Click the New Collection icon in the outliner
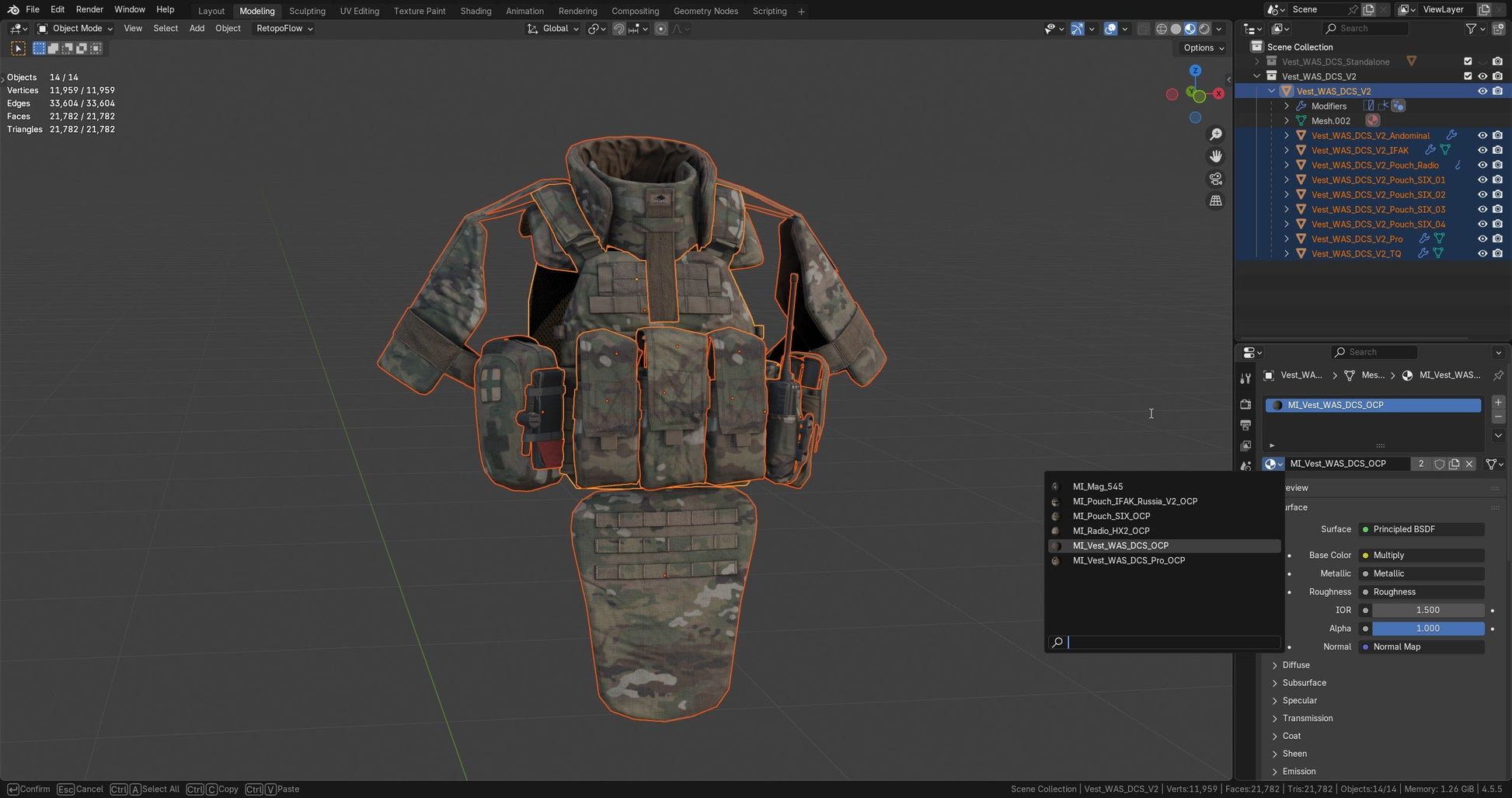Screen dimensions: 1512x798 coord(1498,28)
